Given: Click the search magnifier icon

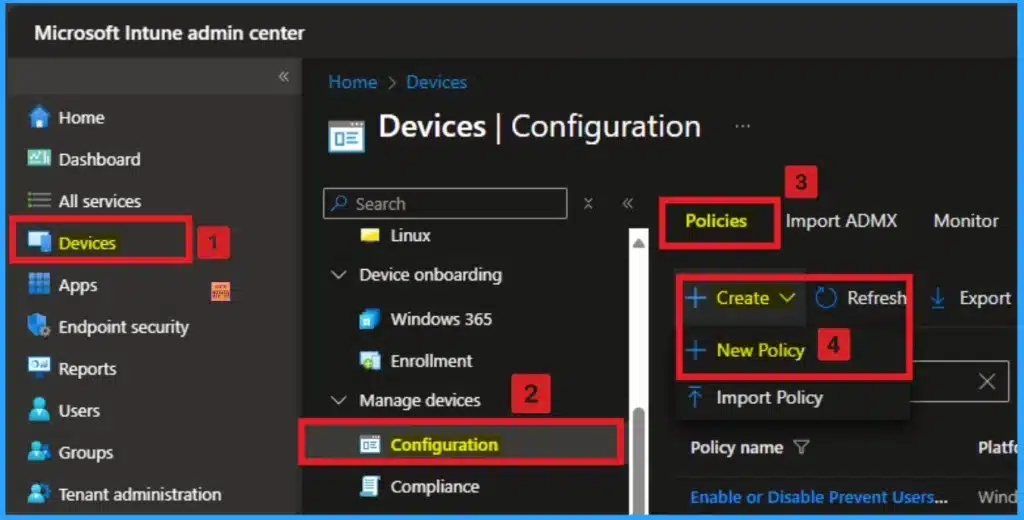Looking at the screenshot, I should pyautogui.click(x=339, y=203).
